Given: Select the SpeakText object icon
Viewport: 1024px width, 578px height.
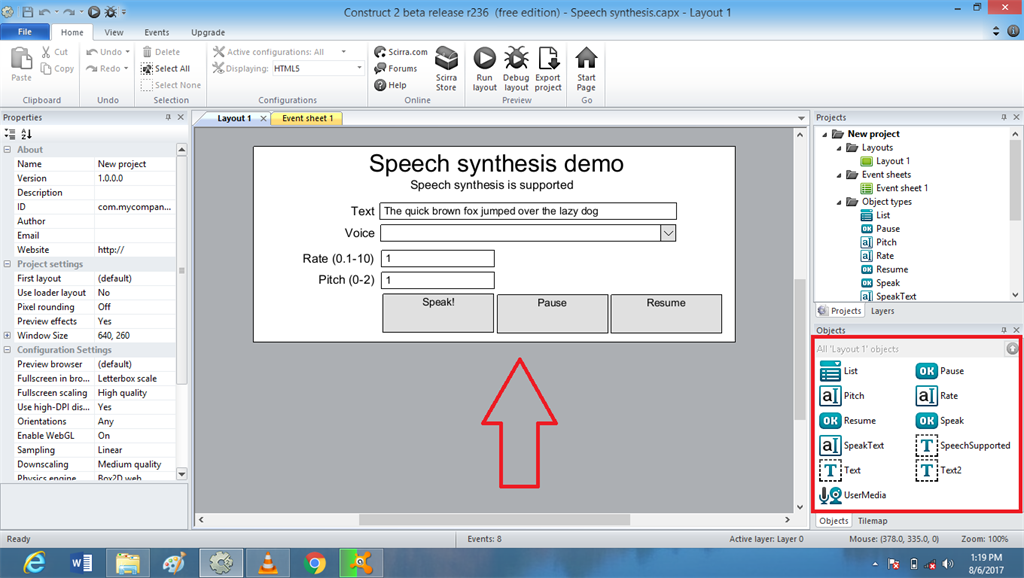Looking at the screenshot, I should tap(831, 445).
